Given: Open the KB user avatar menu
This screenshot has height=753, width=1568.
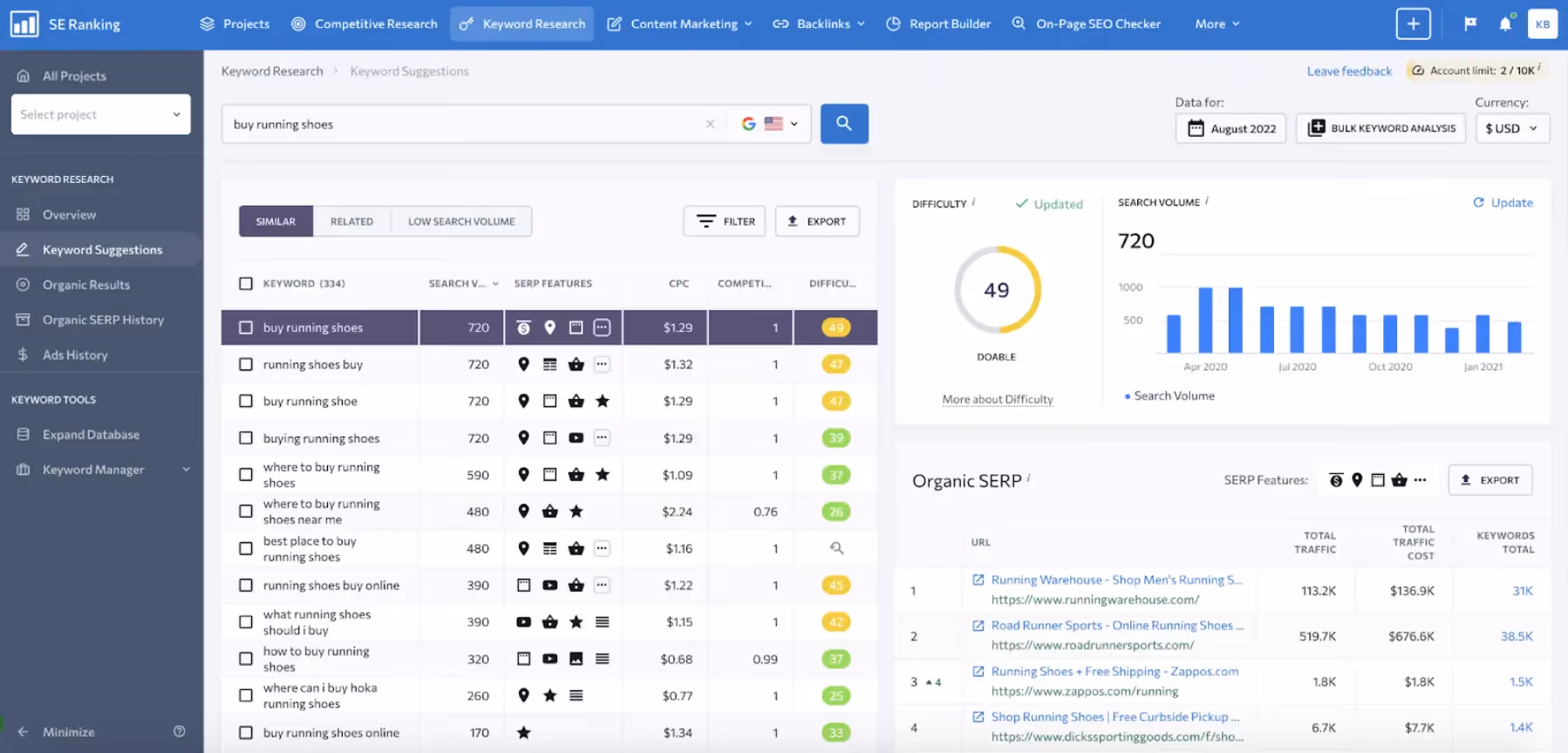Looking at the screenshot, I should point(1542,24).
